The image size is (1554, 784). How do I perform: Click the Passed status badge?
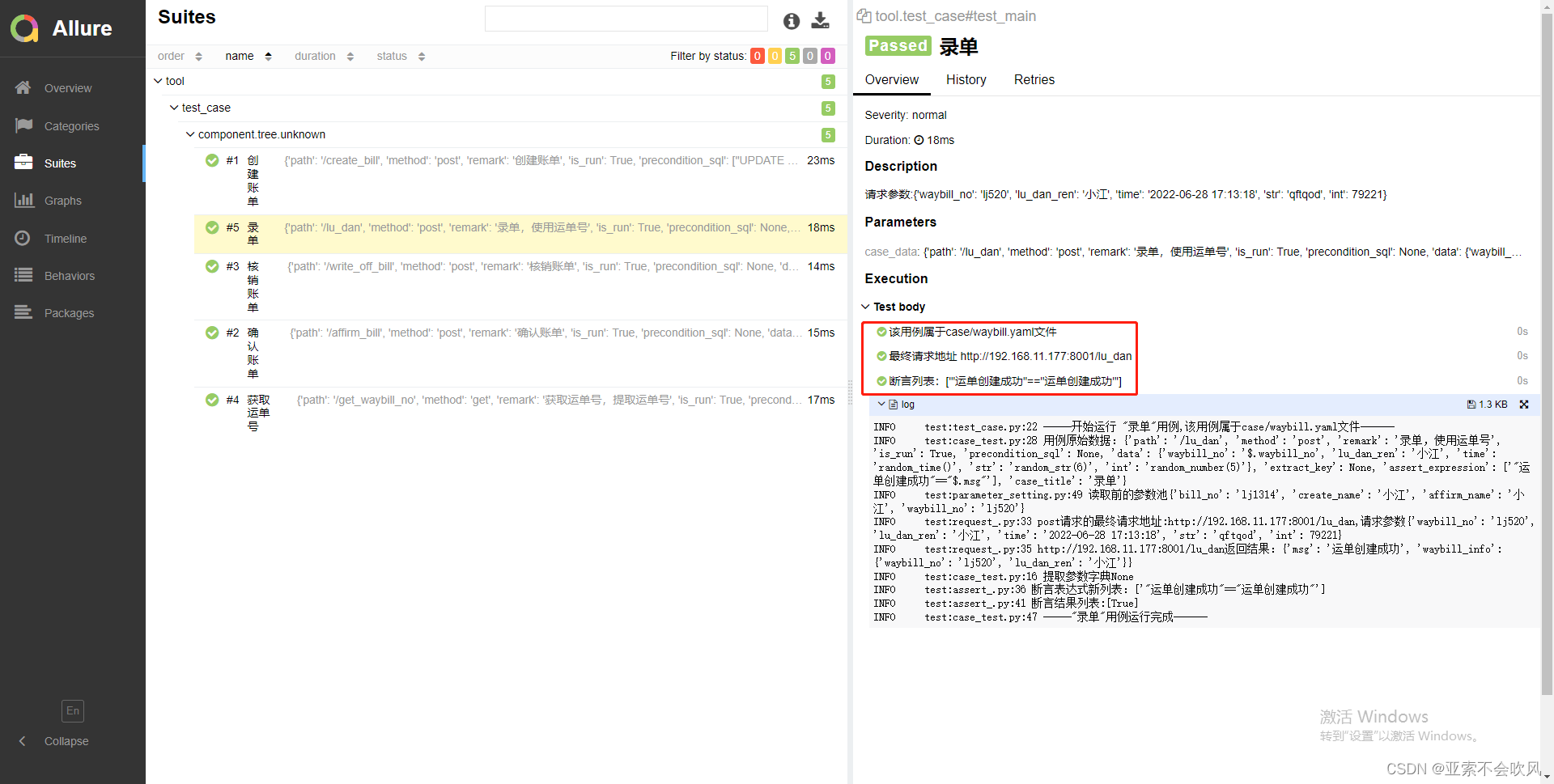tap(898, 46)
